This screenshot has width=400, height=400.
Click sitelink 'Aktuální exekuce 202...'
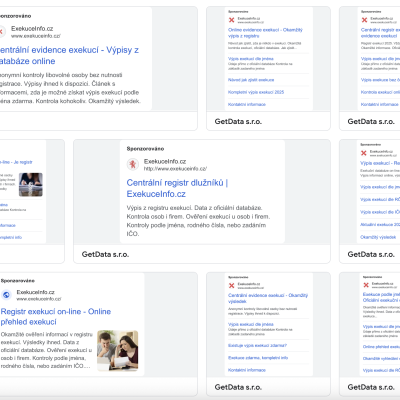[380, 224]
